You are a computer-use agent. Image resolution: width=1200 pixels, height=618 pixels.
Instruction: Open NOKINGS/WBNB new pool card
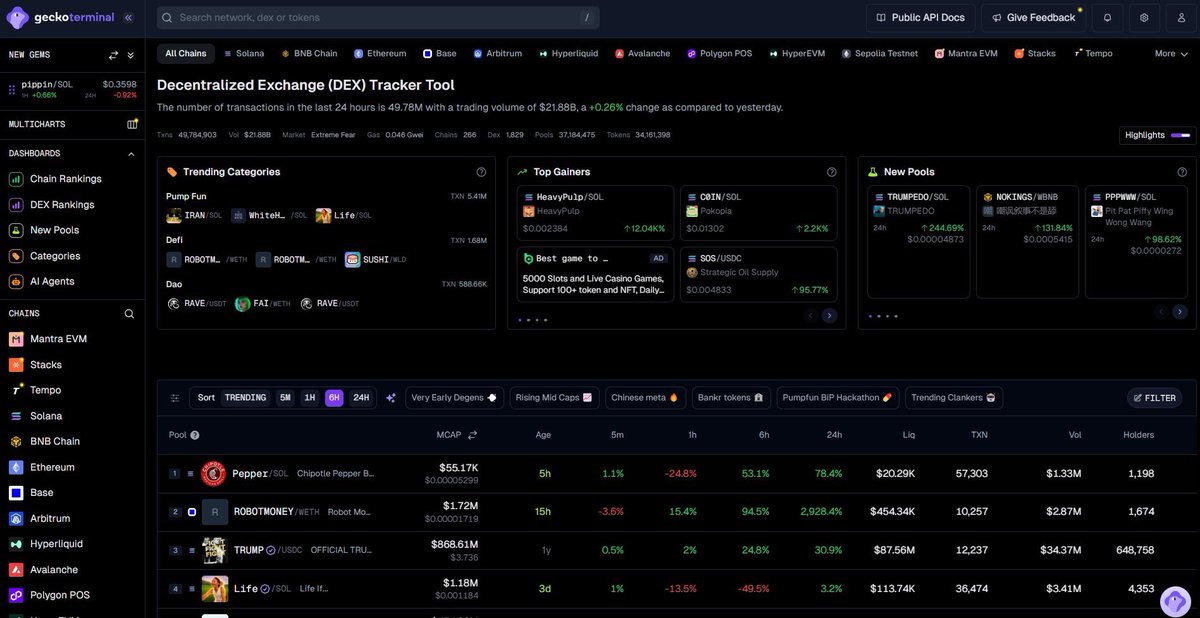(x=1027, y=241)
